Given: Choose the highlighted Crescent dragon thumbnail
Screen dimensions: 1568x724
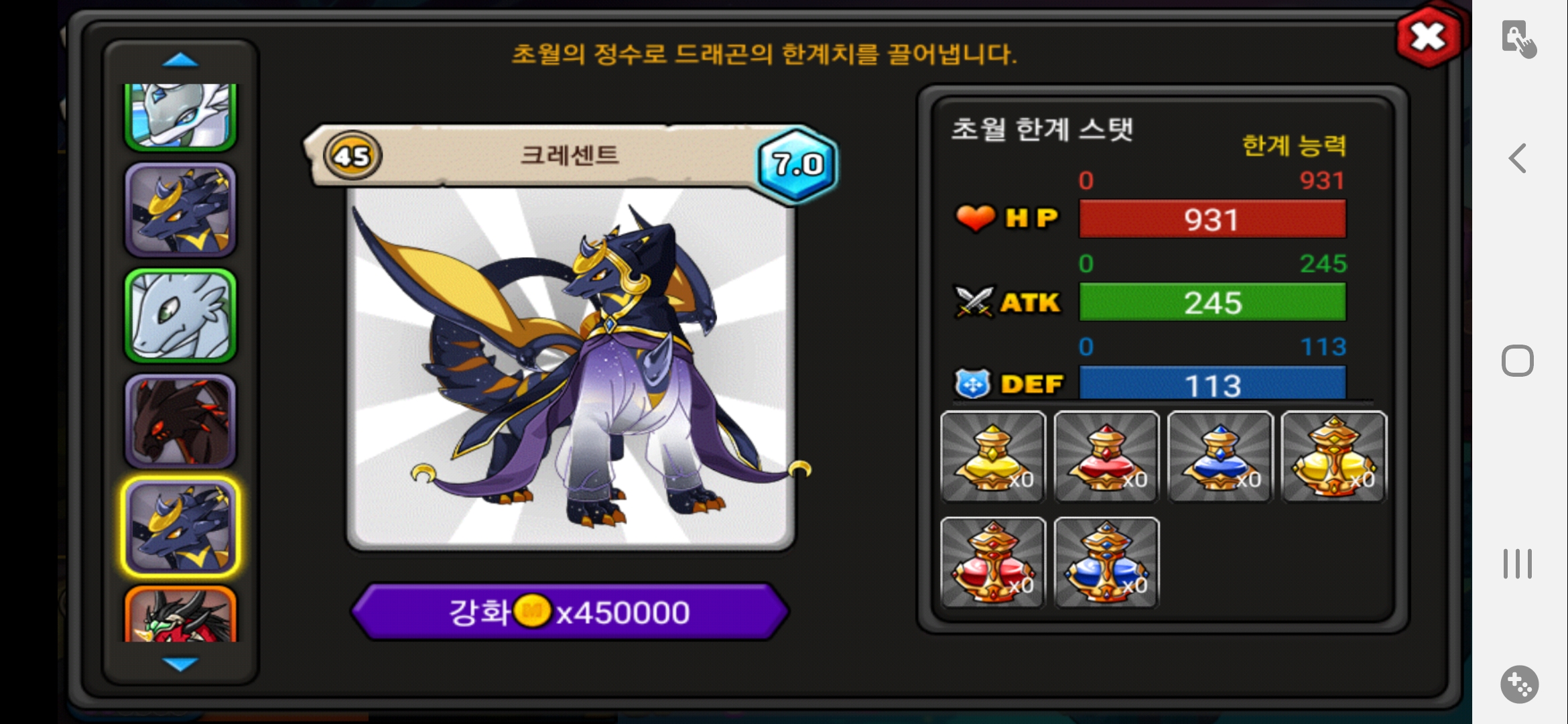Looking at the screenshot, I should [180, 528].
